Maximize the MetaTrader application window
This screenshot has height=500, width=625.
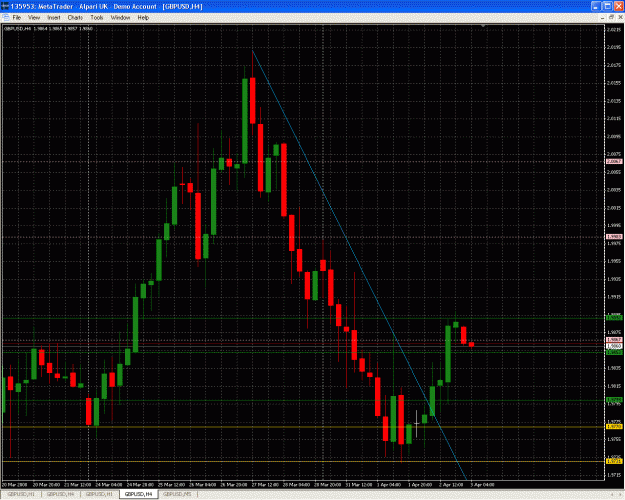(607, 6)
